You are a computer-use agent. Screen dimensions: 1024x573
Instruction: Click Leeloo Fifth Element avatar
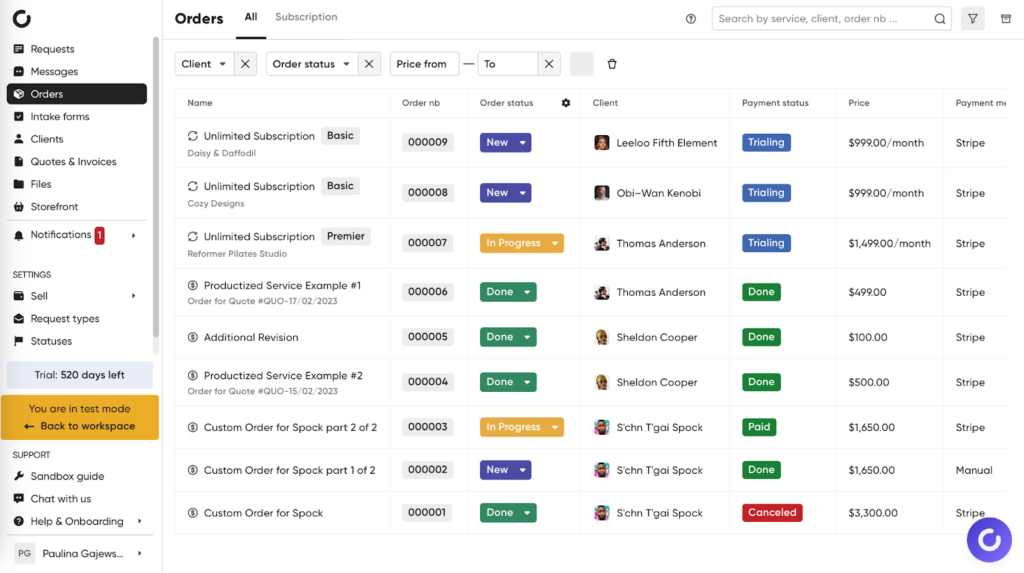pyautogui.click(x=601, y=142)
